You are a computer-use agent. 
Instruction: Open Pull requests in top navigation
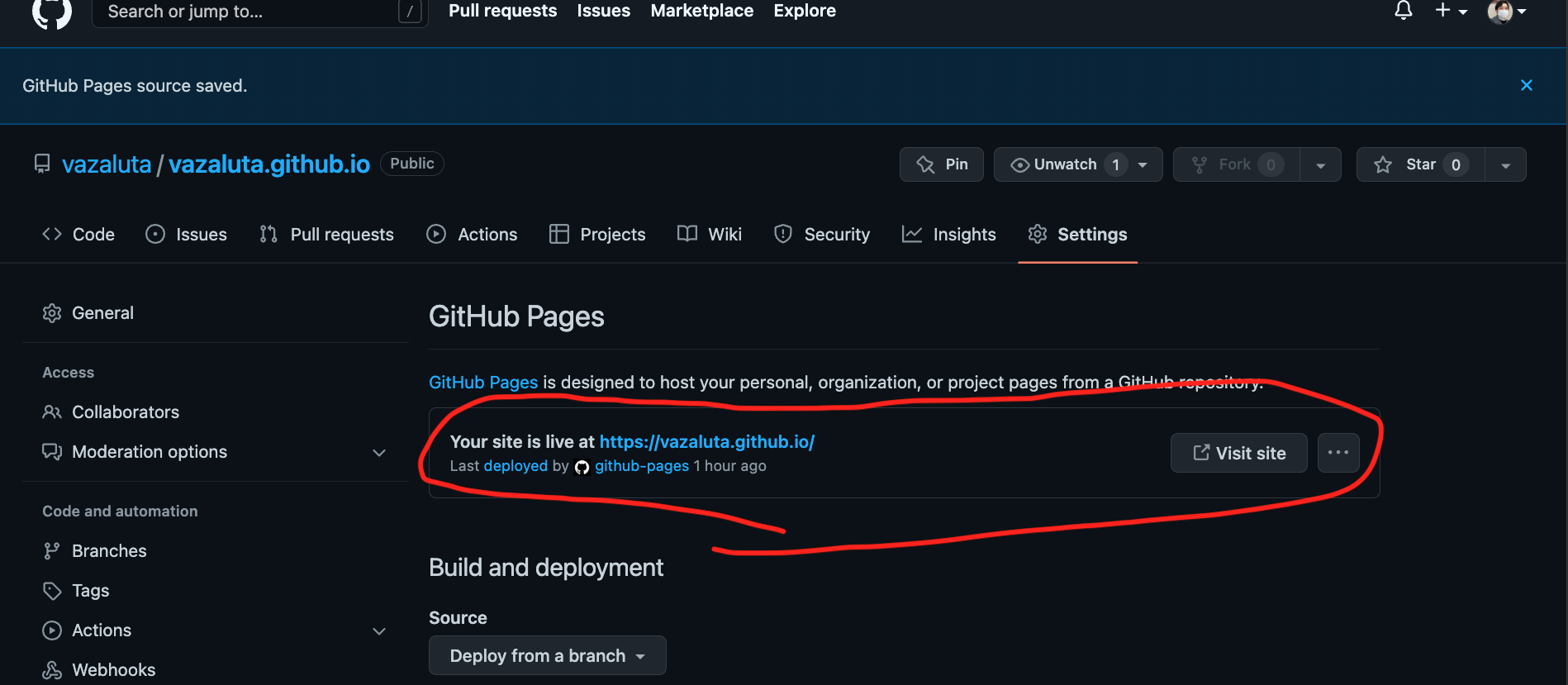click(x=502, y=11)
